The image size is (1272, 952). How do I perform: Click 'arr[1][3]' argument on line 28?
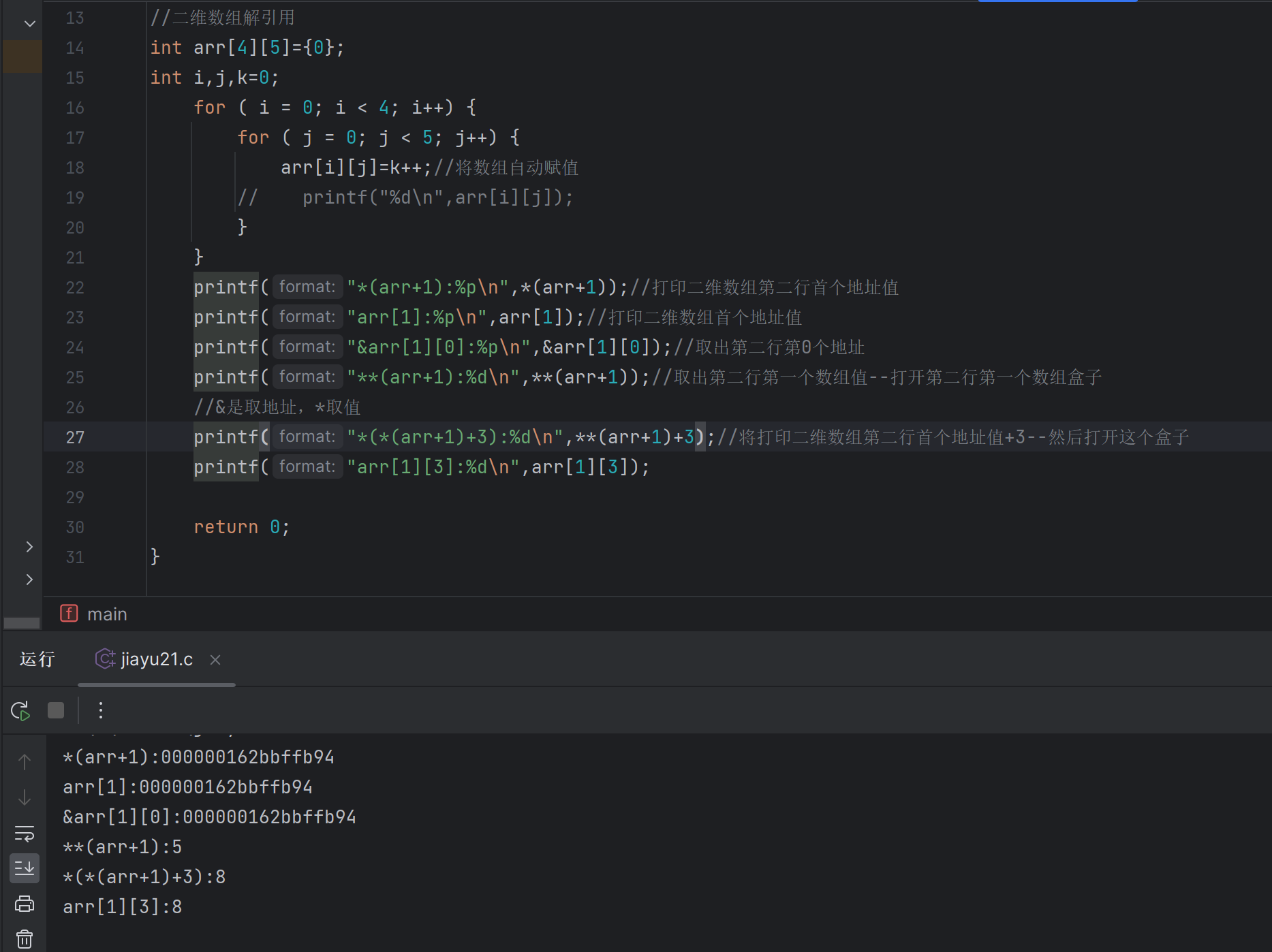580,467
